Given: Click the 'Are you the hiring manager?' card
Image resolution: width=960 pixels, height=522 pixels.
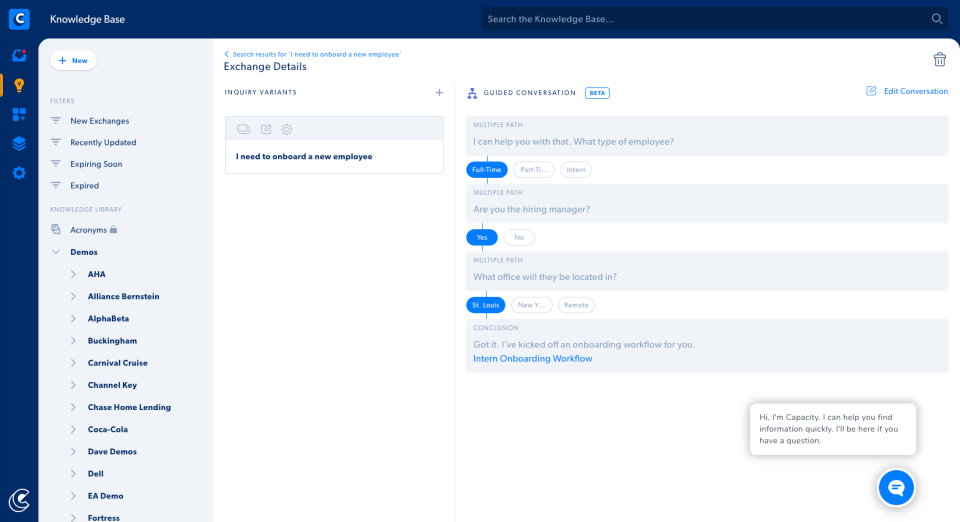Looking at the screenshot, I should pos(707,204).
